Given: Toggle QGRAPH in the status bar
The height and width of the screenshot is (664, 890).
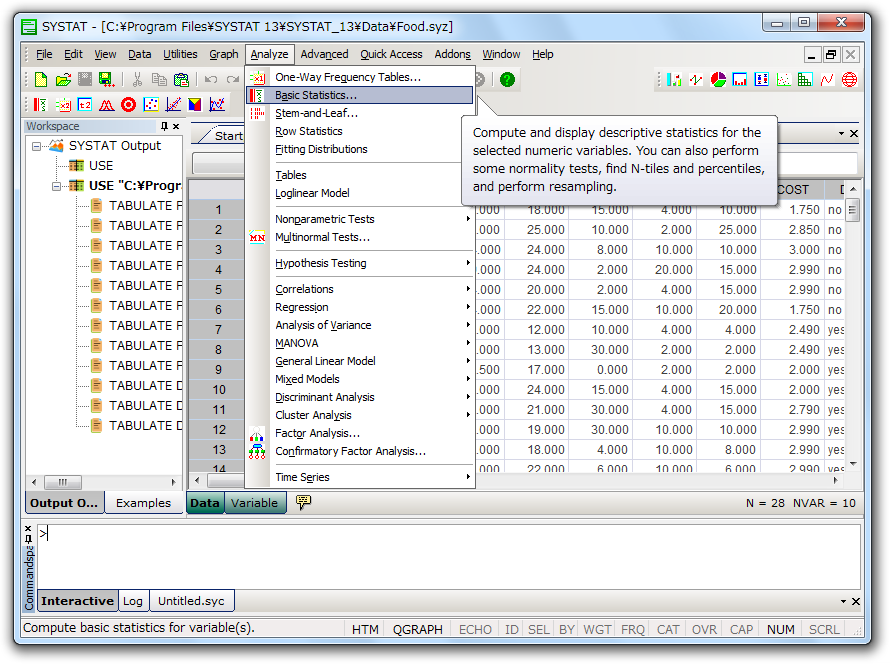Looking at the screenshot, I should click(x=417, y=629).
